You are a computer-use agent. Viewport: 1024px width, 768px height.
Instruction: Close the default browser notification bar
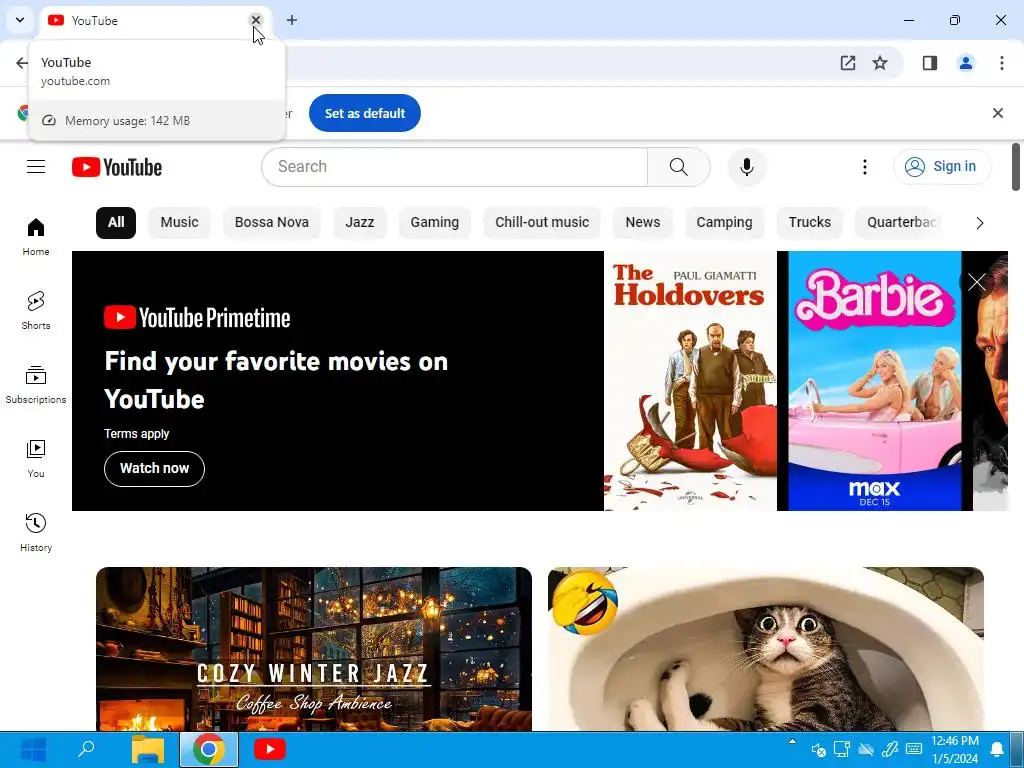point(998,113)
